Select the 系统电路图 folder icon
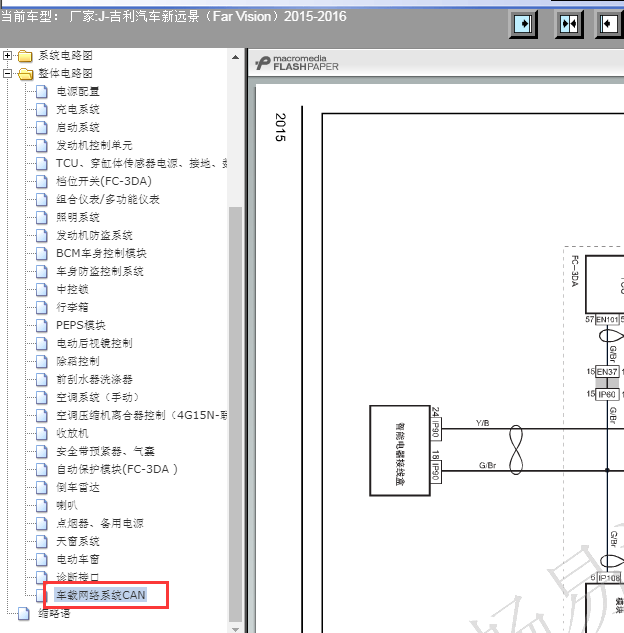 point(25,56)
